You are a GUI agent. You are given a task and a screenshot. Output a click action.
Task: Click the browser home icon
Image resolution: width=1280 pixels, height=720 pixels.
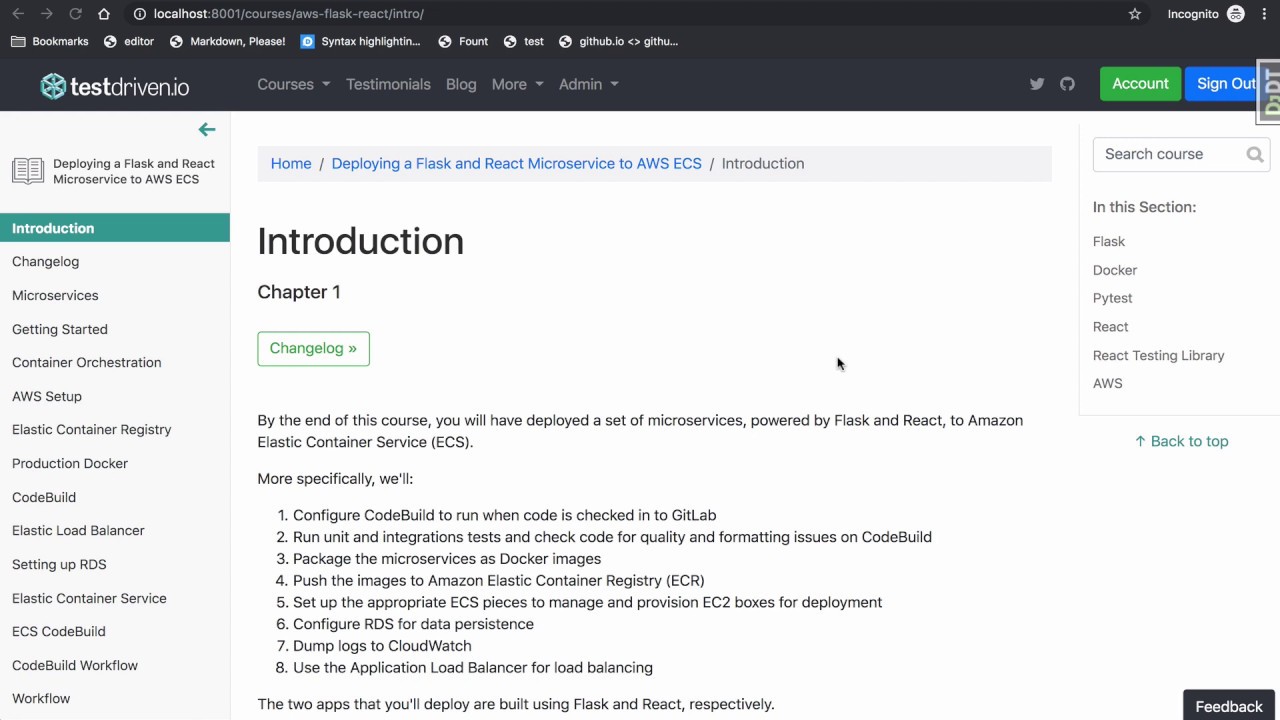click(x=104, y=14)
